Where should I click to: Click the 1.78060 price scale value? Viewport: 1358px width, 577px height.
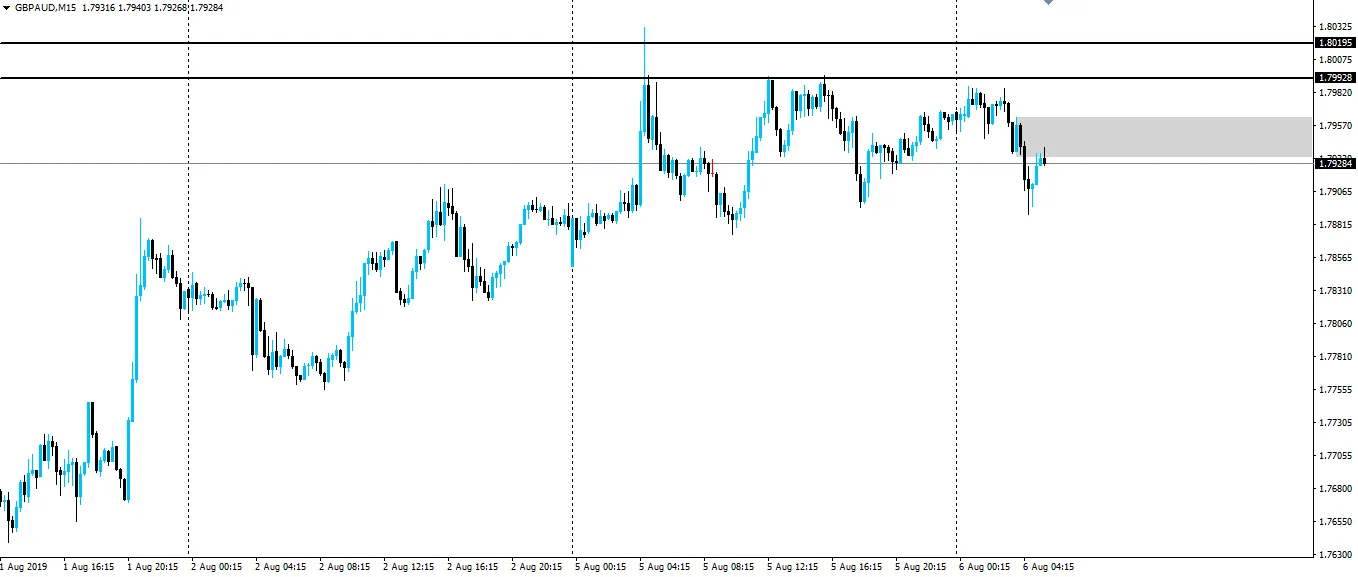[x=1337, y=324]
